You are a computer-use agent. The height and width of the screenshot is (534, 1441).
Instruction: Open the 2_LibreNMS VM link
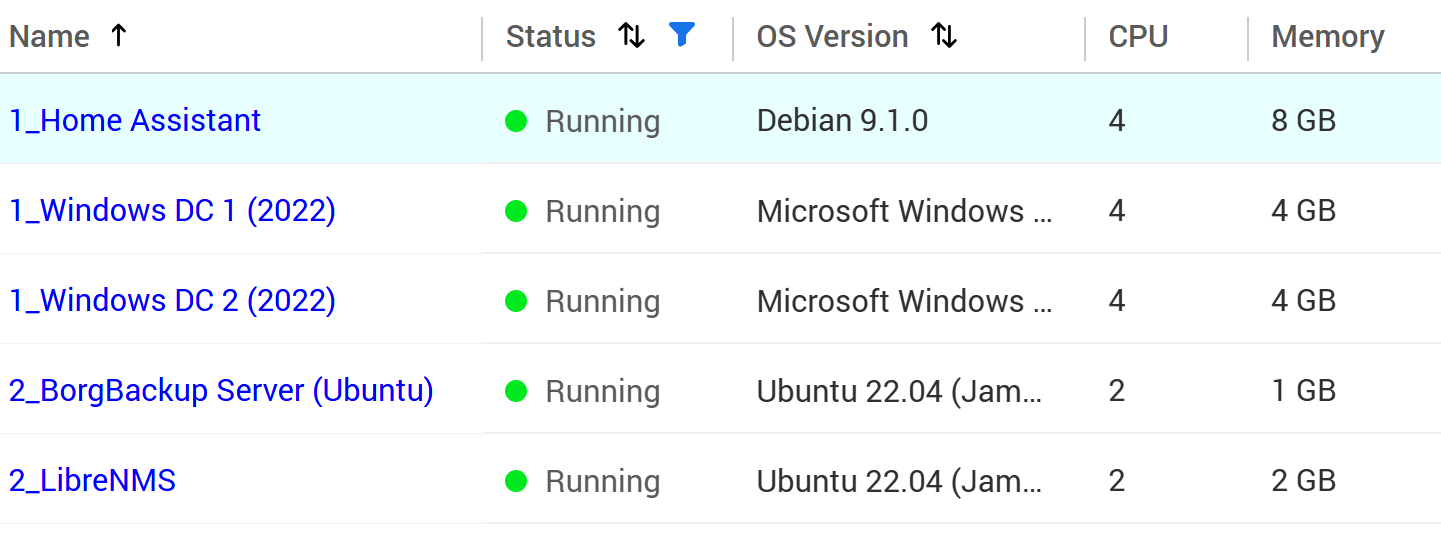(x=92, y=481)
